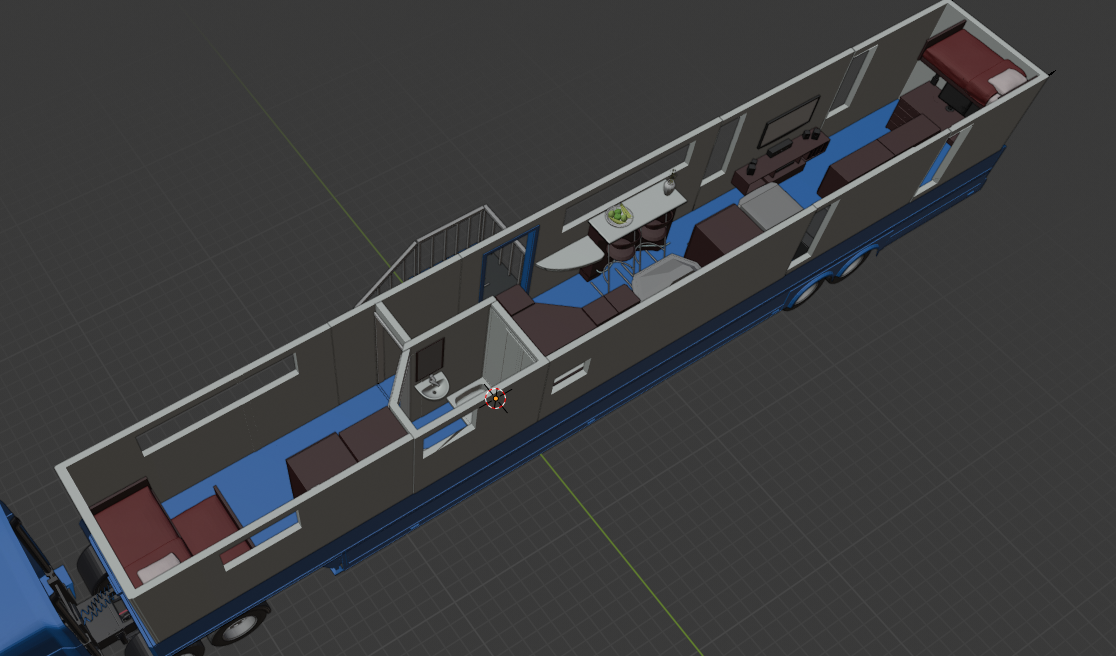Select the bowl of green fruit
The image size is (1116, 656).
(618, 216)
